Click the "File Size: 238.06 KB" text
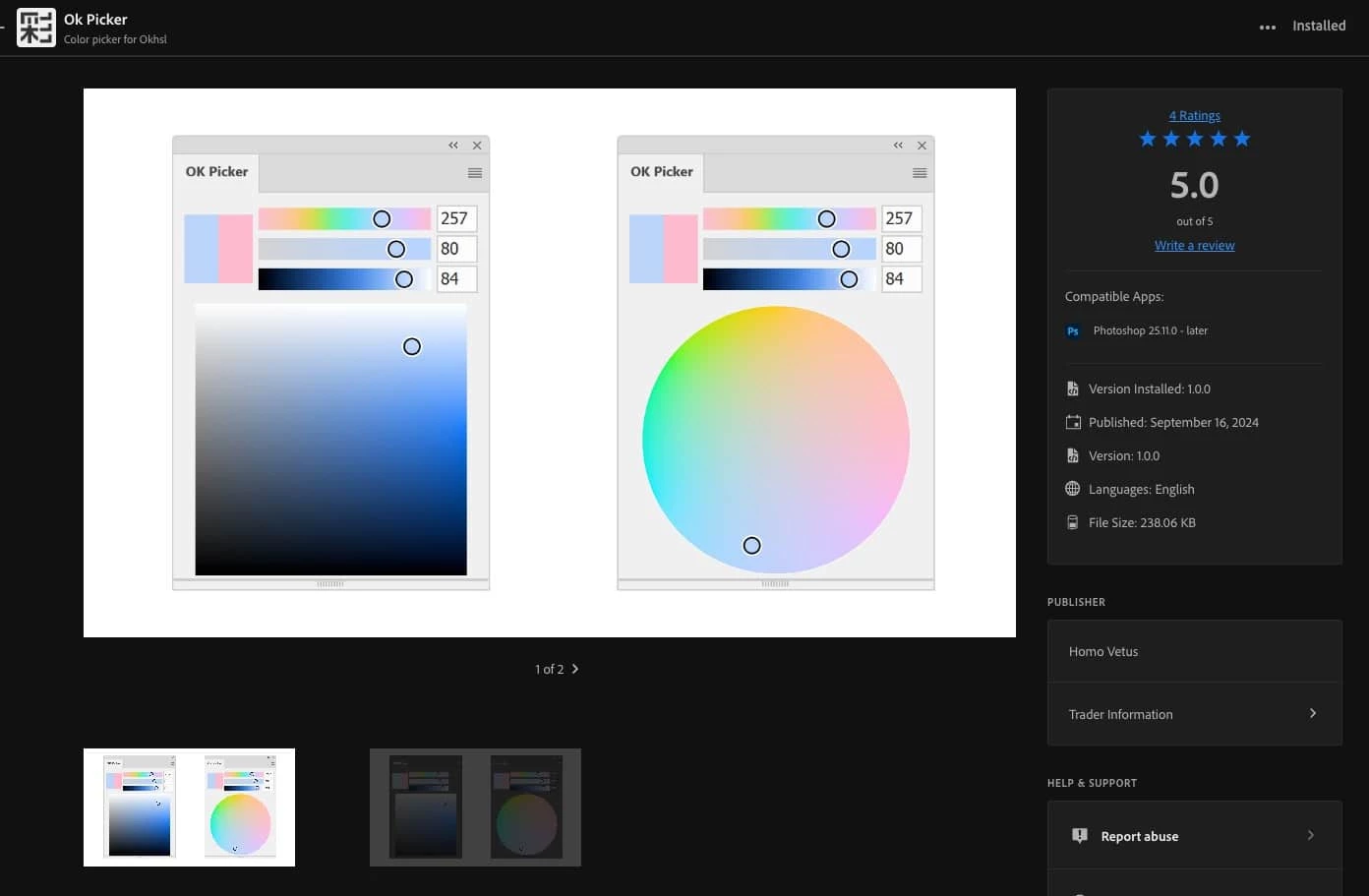Screen dimensions: 1369x896 coord(1142,522)
